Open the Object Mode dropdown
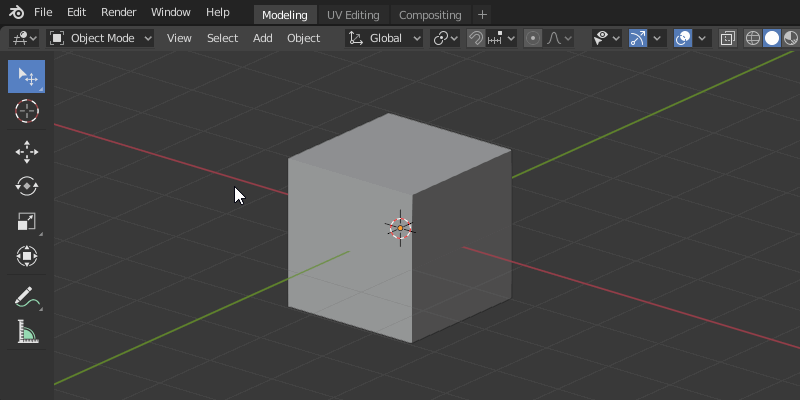Viewport: 800px width, 400px height. (x=100, y=38)
